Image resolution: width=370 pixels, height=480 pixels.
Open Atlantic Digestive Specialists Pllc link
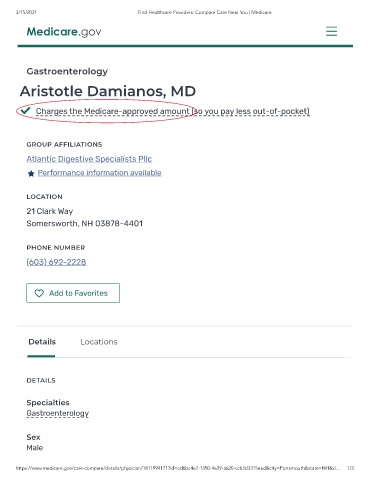click(89, 159)
